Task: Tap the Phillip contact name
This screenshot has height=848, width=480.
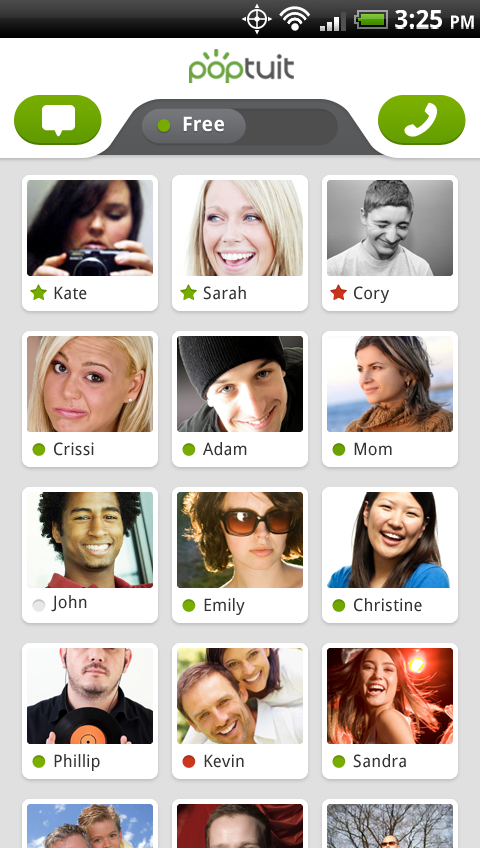Action: point(77,761)
